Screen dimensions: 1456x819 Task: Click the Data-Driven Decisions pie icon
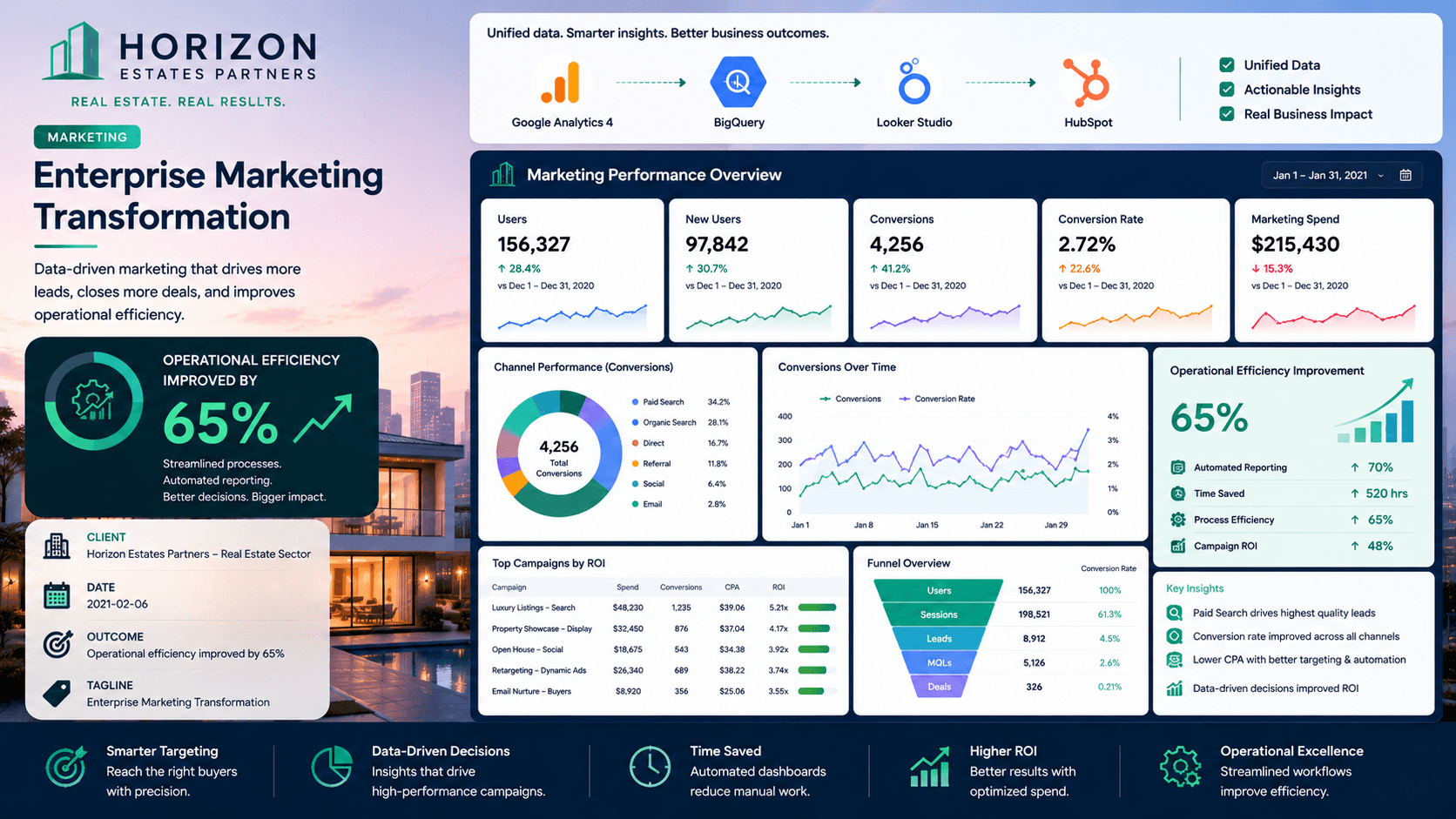click(332, 767)
